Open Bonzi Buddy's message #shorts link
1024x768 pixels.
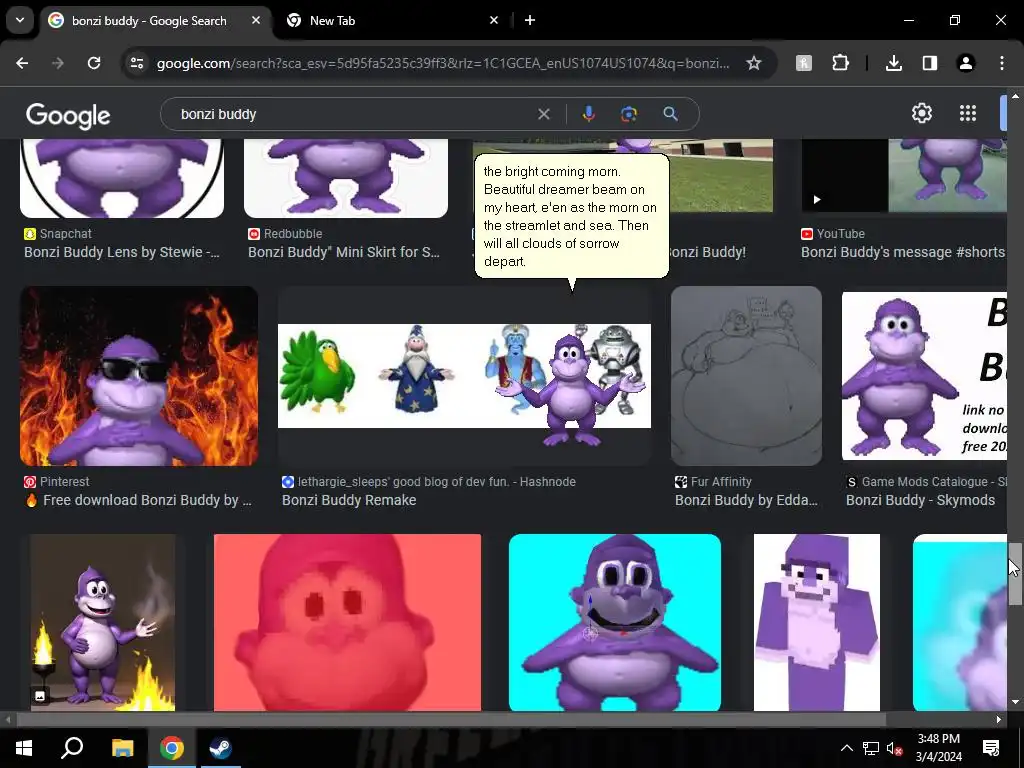(903, 252)
